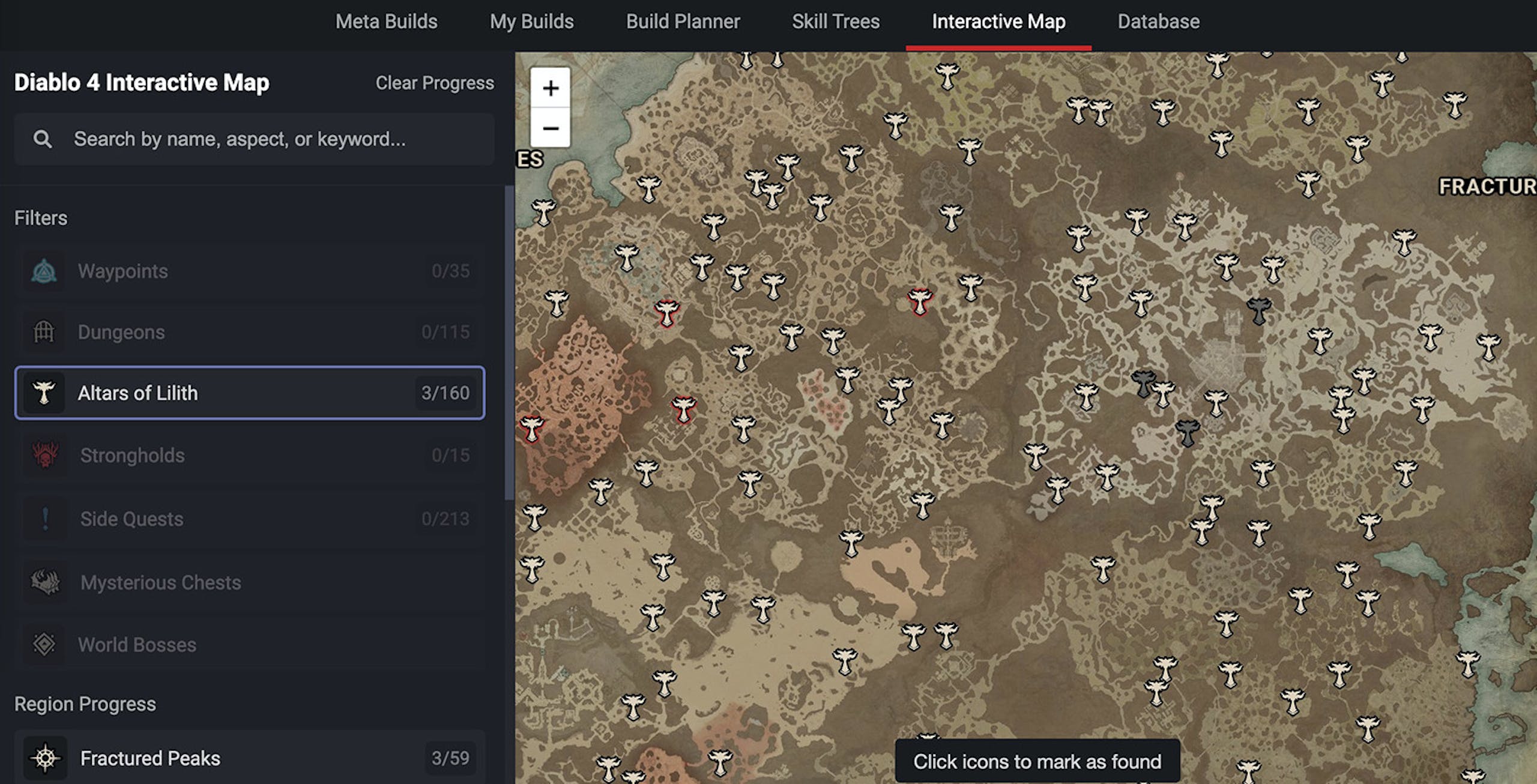
Task: Open the Build Planner tab
Action: click(x=683, y=22)
